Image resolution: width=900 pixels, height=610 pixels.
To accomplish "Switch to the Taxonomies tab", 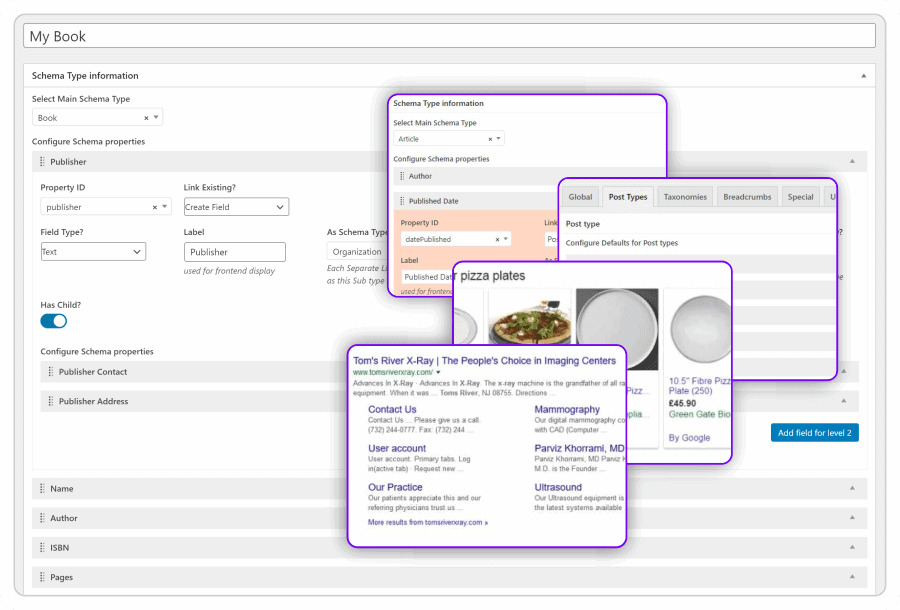I will click(x=685, y=197).
